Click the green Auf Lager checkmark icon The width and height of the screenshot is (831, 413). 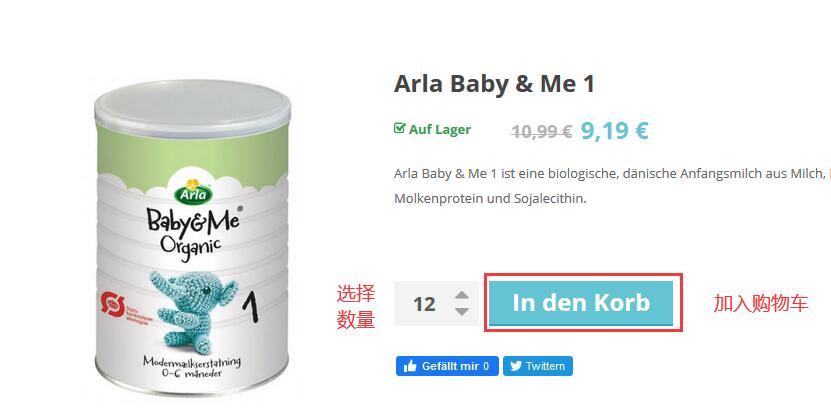point(400,128)
